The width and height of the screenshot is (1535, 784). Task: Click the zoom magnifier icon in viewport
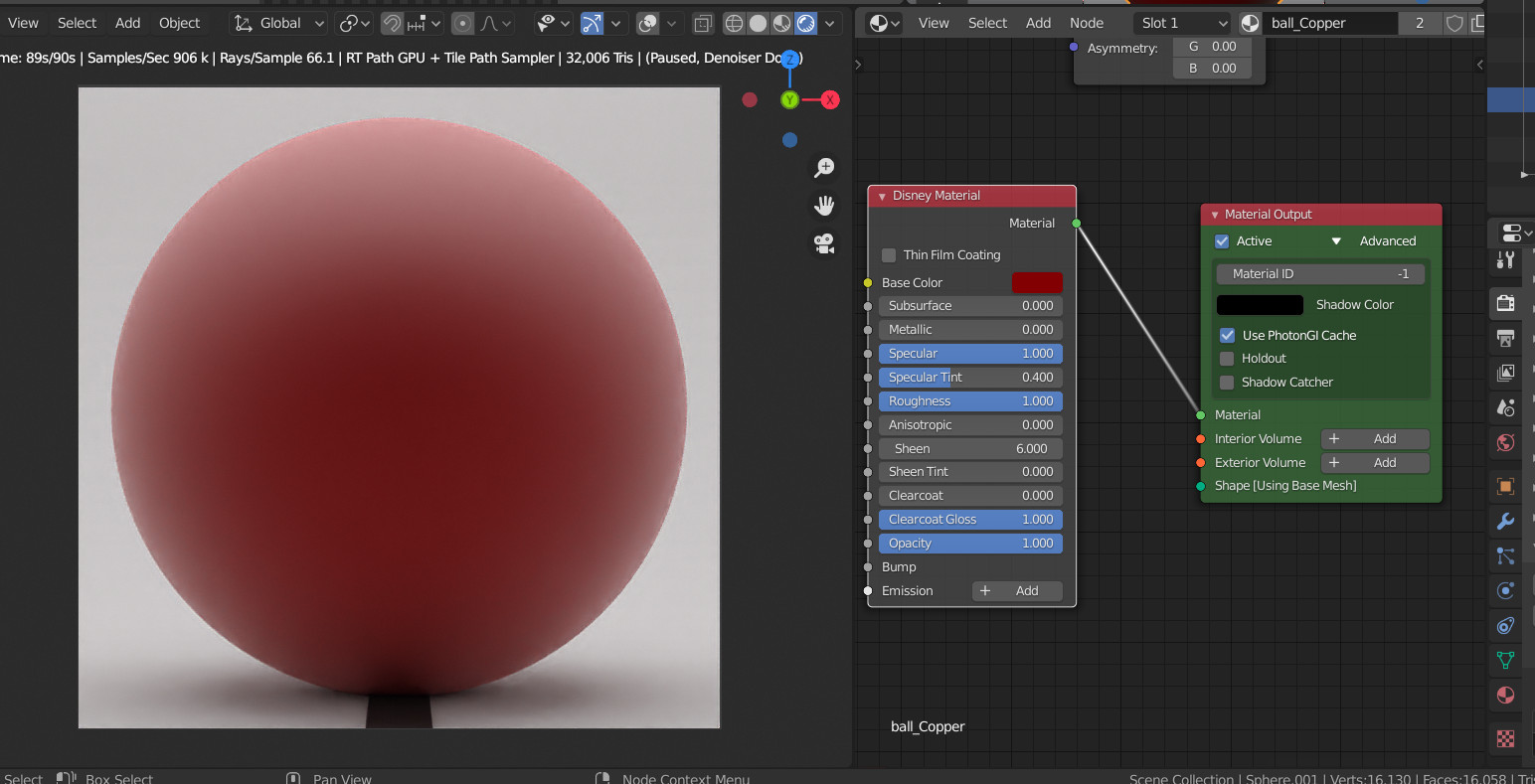coord(824,168)
